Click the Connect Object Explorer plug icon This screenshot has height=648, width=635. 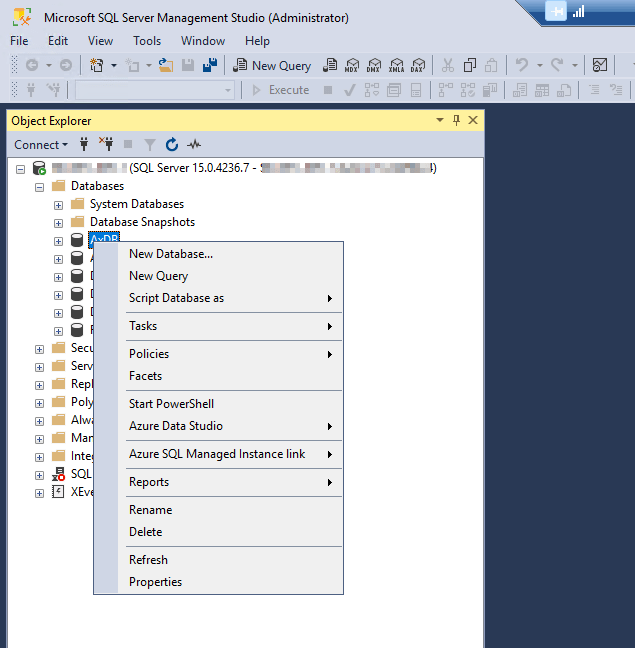[84, 144]
